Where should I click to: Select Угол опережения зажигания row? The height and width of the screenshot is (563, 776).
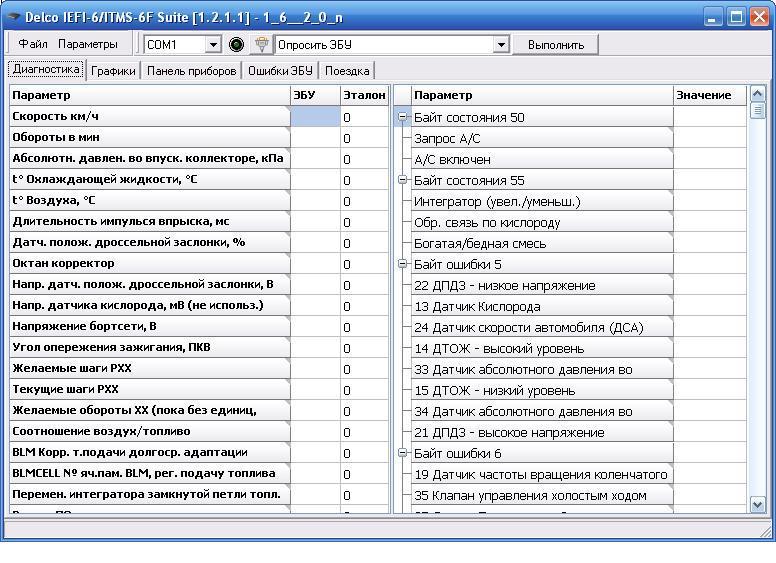[149, 348]
